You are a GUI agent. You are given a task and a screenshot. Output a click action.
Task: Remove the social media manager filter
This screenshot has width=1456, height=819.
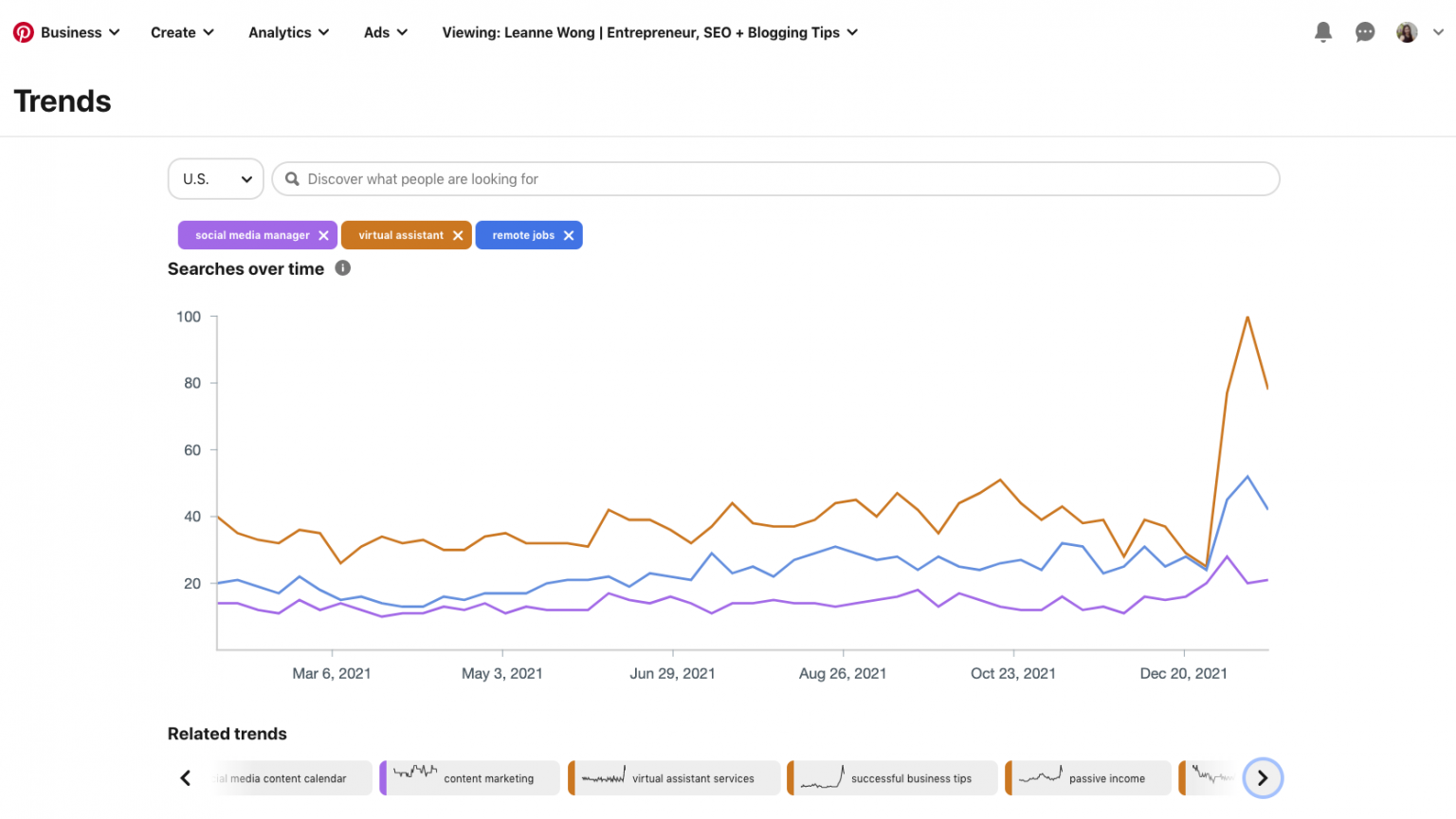tap(325, 234)
